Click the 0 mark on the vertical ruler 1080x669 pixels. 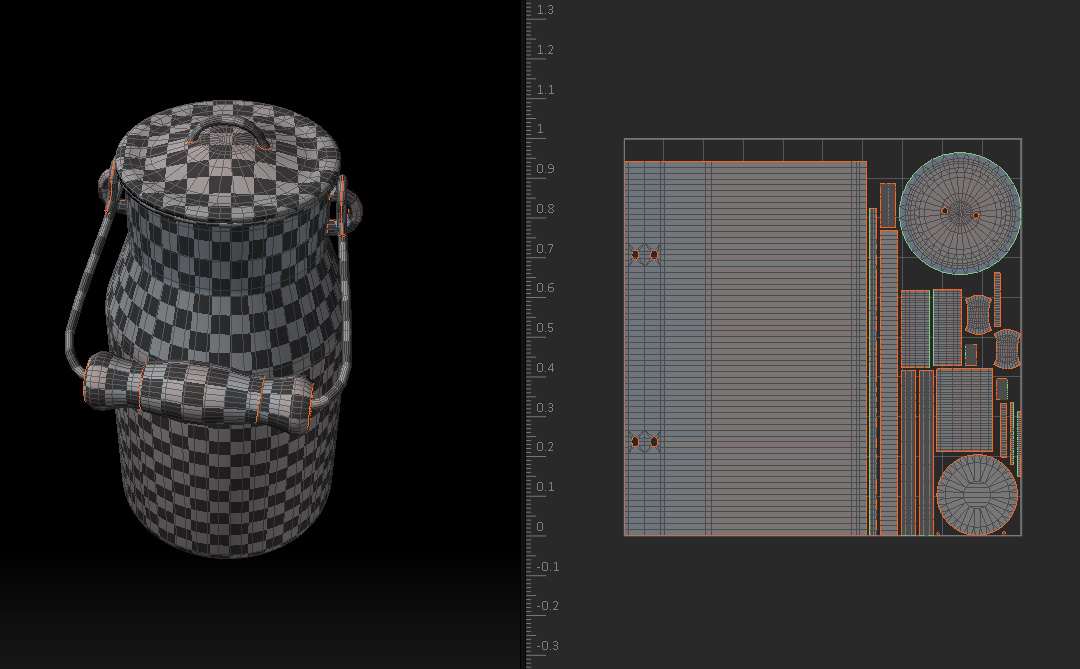coord(541,527)
